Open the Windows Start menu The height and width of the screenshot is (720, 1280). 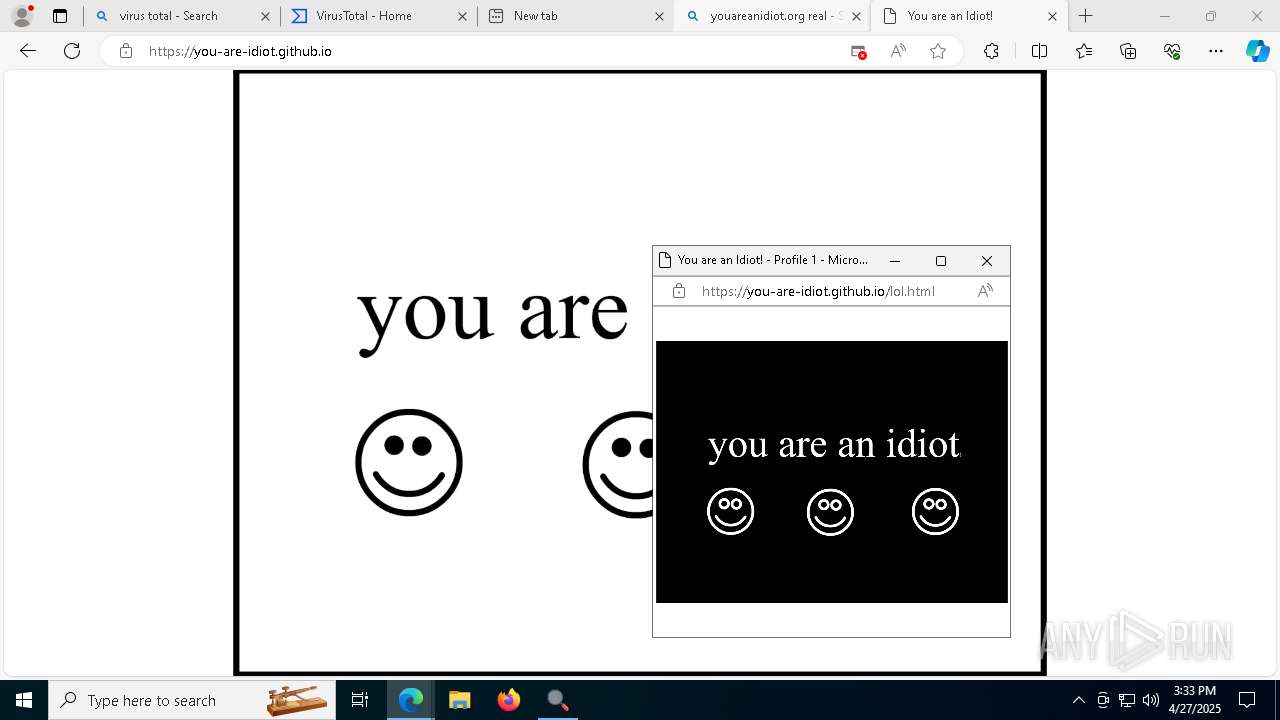24,700
